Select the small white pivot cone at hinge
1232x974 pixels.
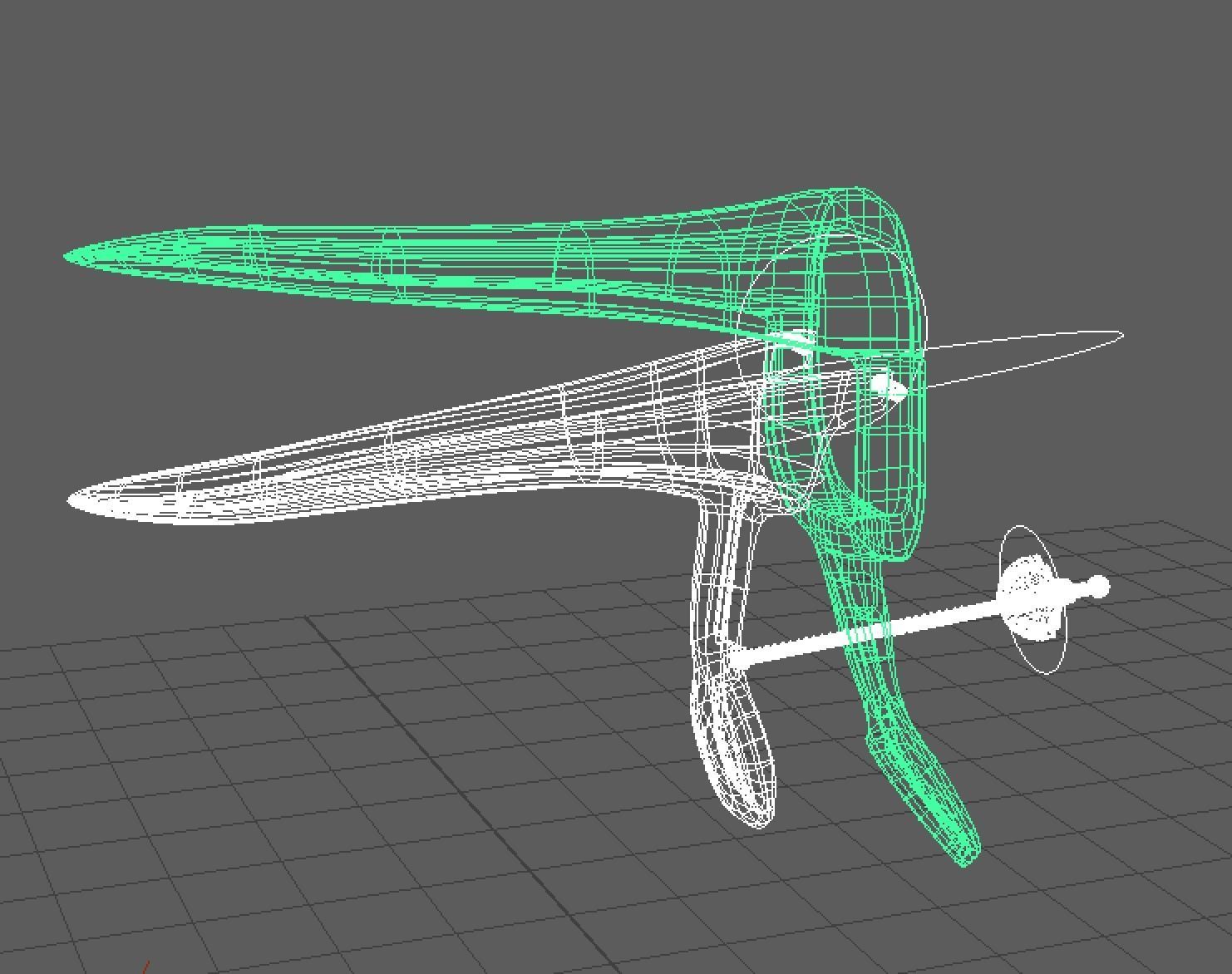pyautogui.click(x=888, y=386)
